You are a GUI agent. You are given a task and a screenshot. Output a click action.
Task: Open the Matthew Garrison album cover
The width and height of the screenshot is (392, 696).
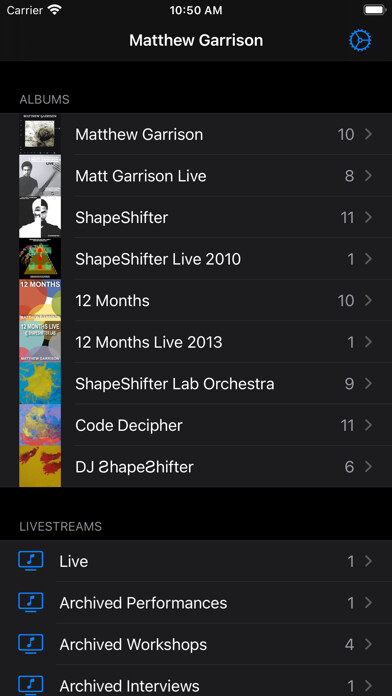point(40,134)
